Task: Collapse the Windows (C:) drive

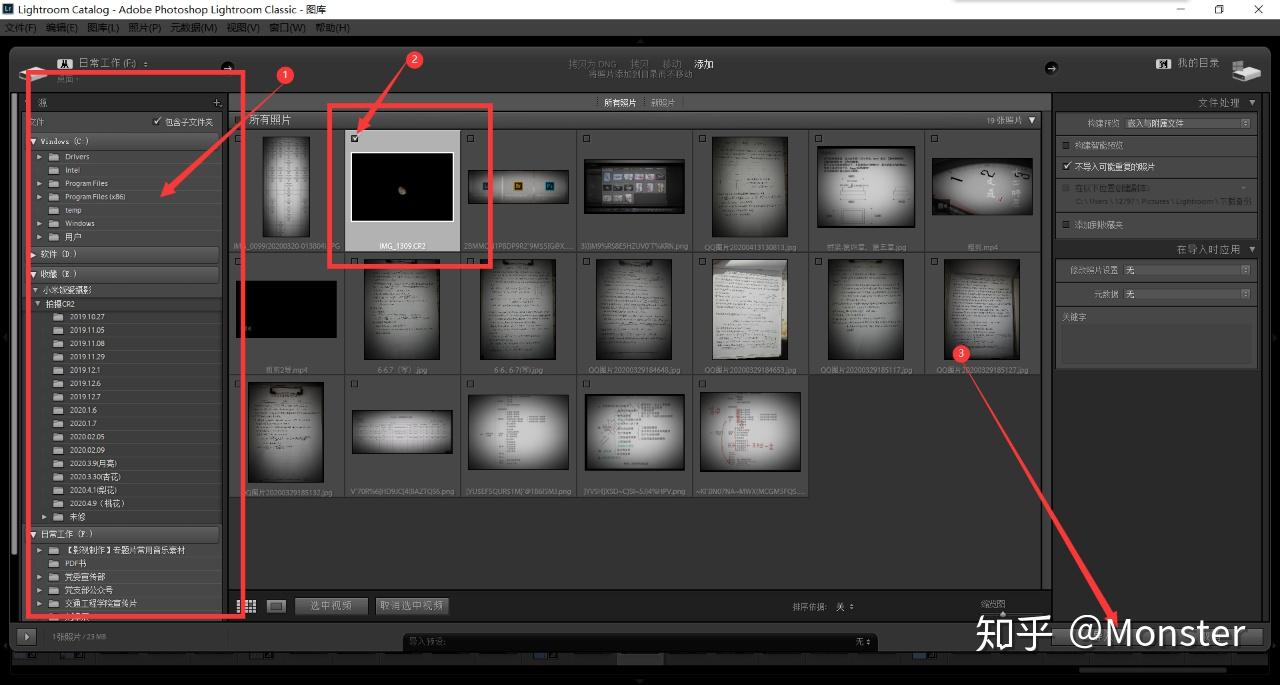Action: point(33,142)
